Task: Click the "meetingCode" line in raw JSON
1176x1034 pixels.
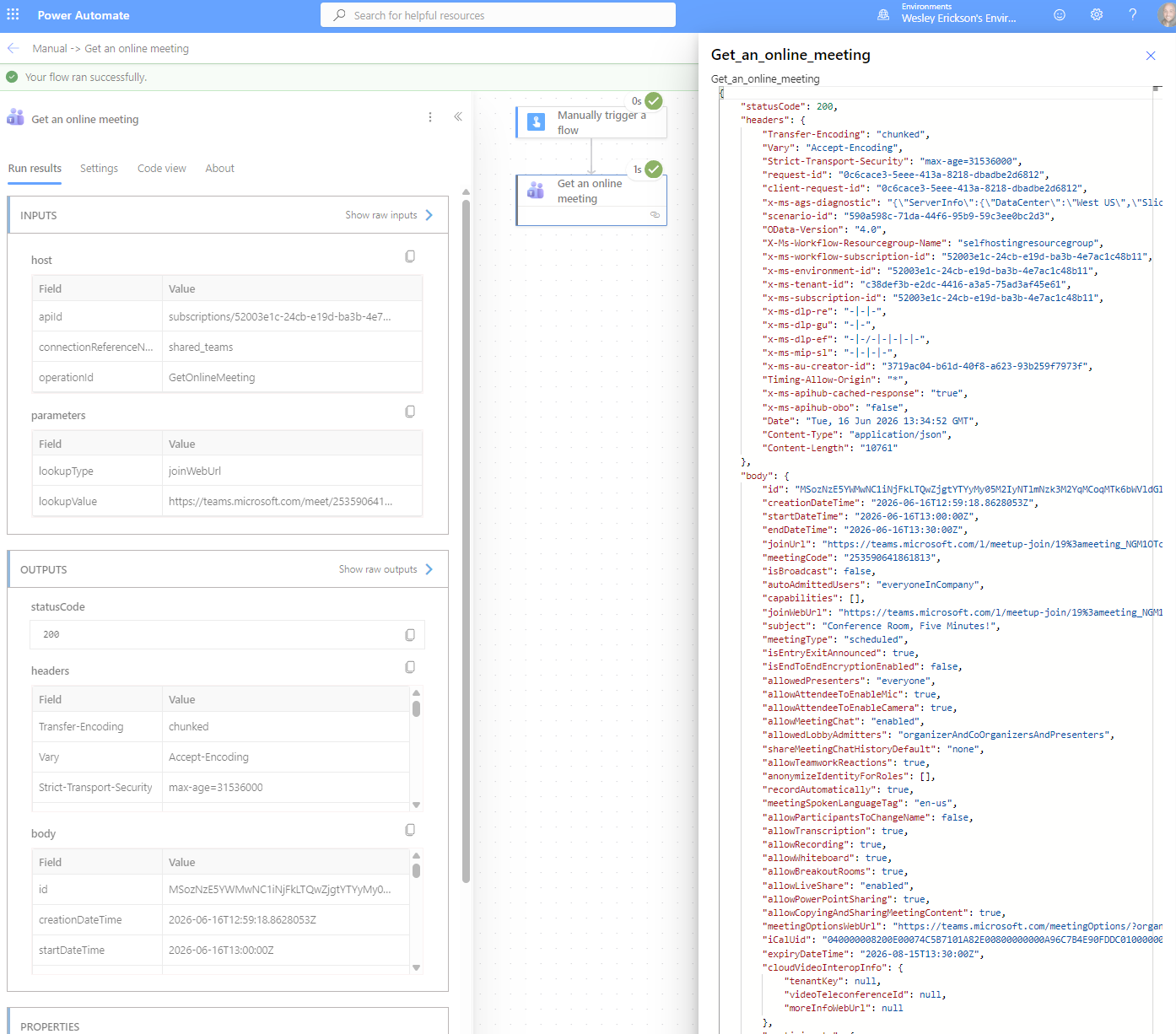Action: point(851,557)
